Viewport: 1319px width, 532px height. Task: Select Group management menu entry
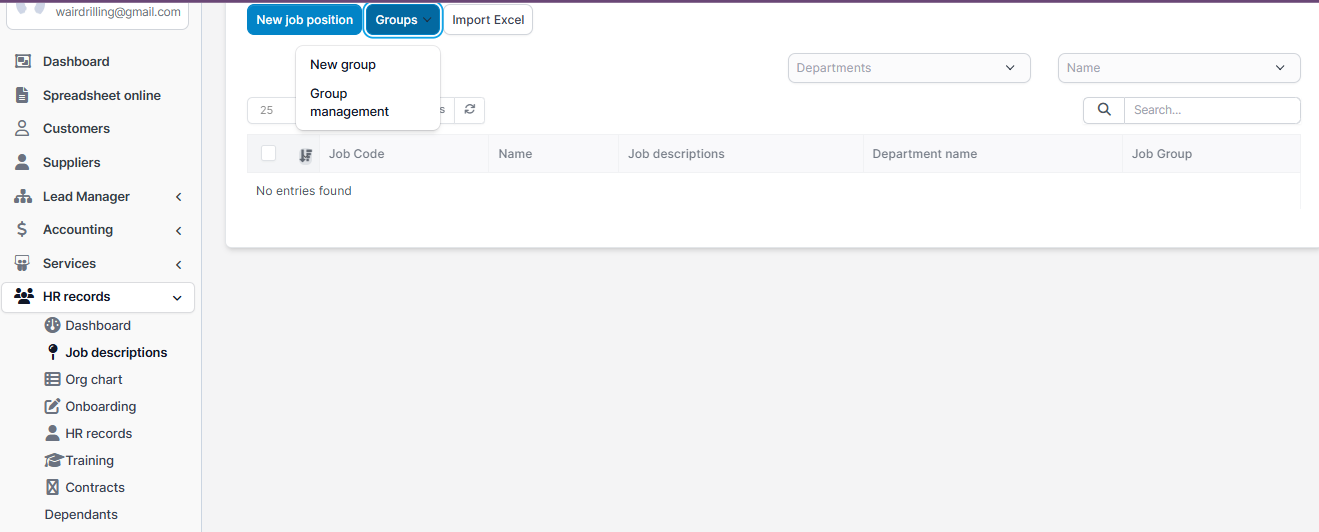pyautogui.click(x=349, y=103)
